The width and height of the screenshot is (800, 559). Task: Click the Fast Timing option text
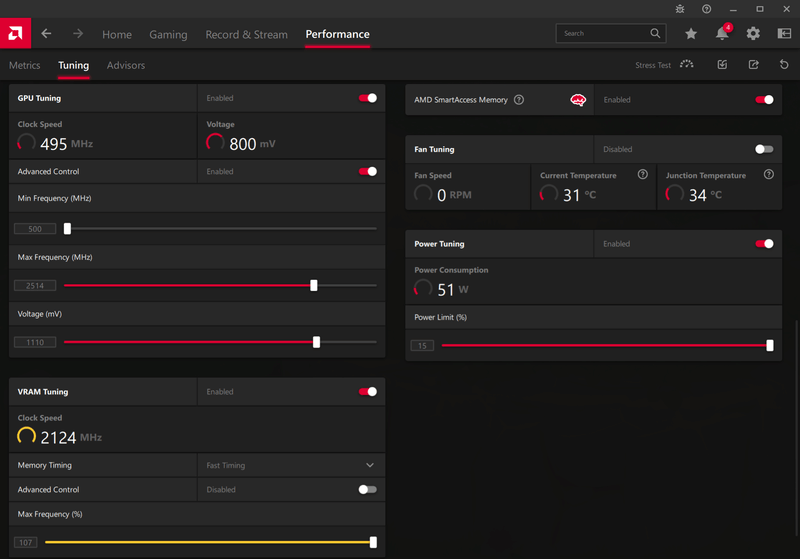point(226,466)
